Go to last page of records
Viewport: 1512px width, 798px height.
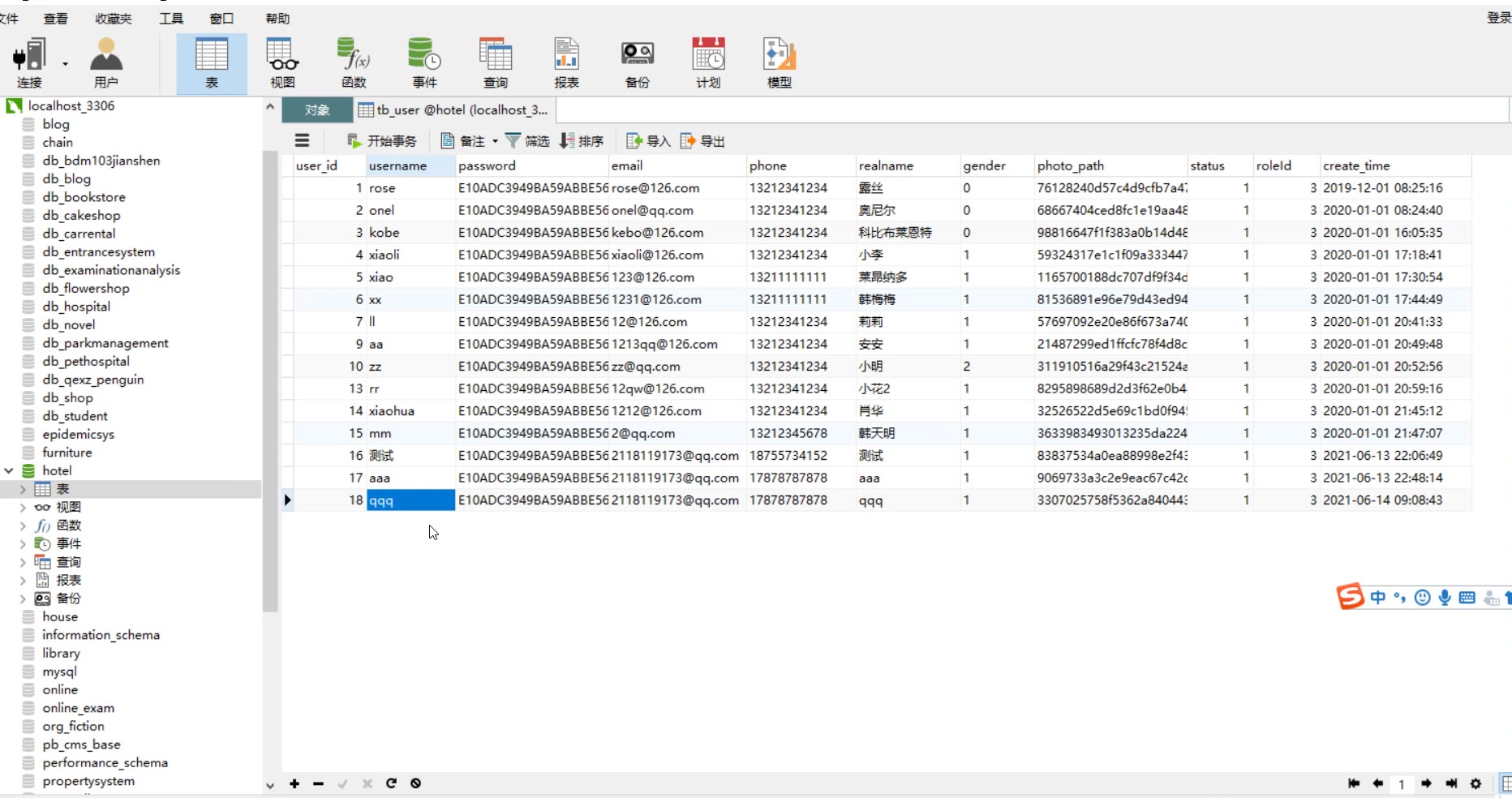(1451, 783)
